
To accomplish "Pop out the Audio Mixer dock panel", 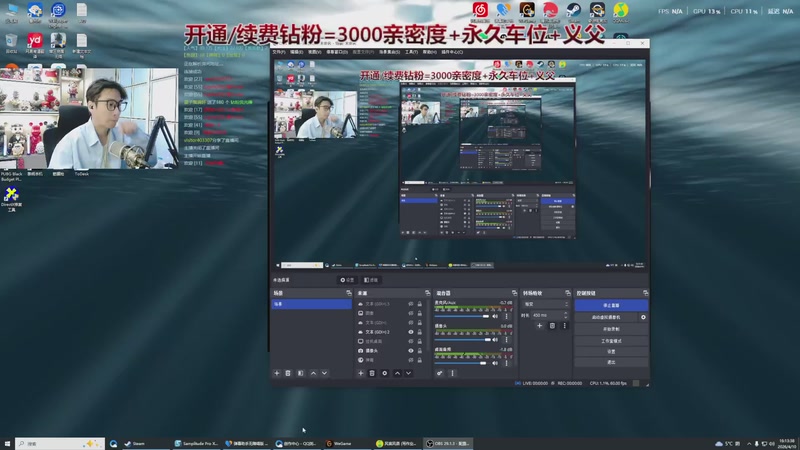I will tap(514, 293).
